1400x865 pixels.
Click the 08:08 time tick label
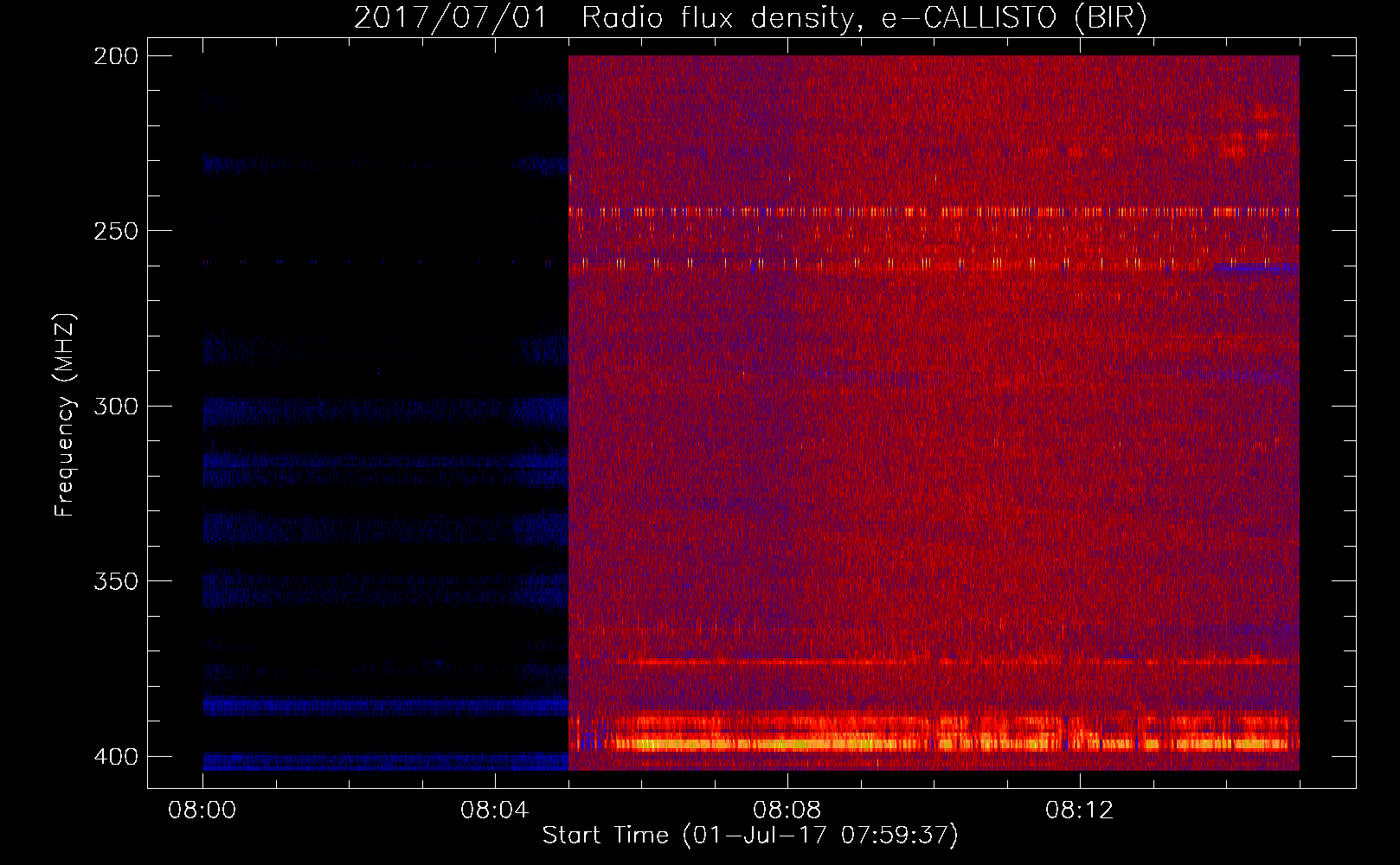(x=787, y=811)
